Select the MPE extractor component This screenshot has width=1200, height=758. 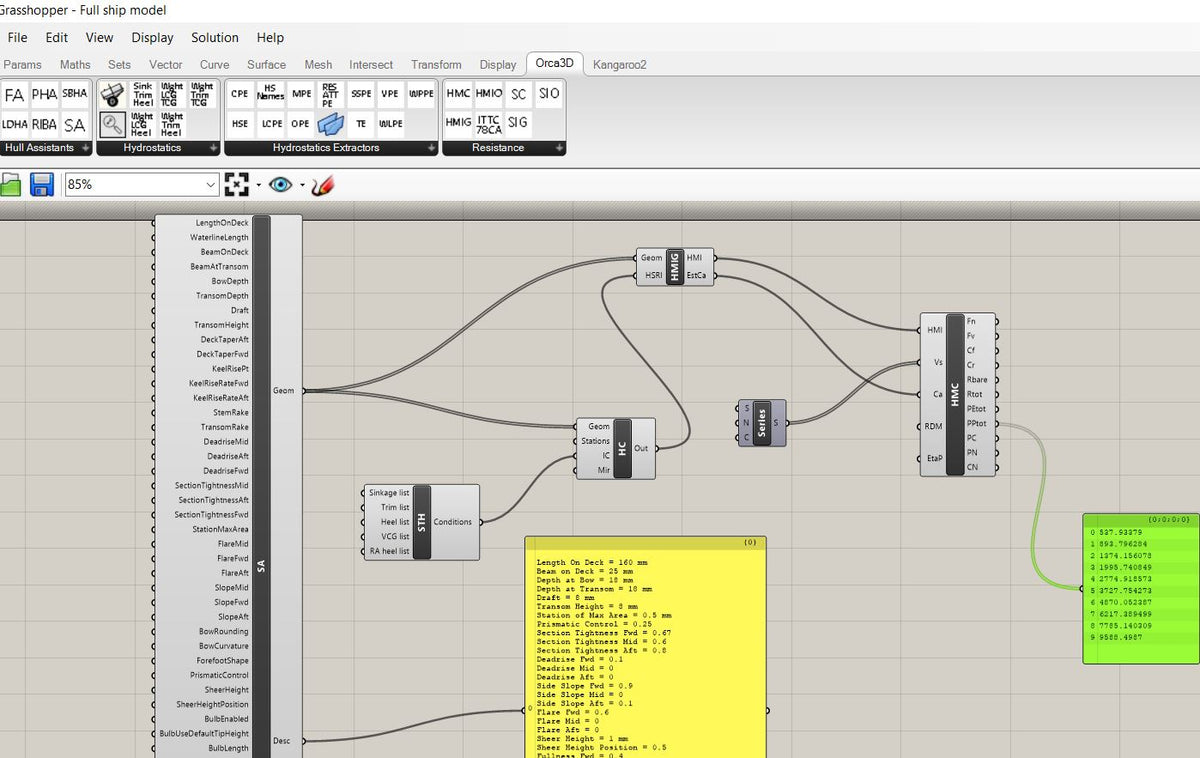click(x=301, y=94)
